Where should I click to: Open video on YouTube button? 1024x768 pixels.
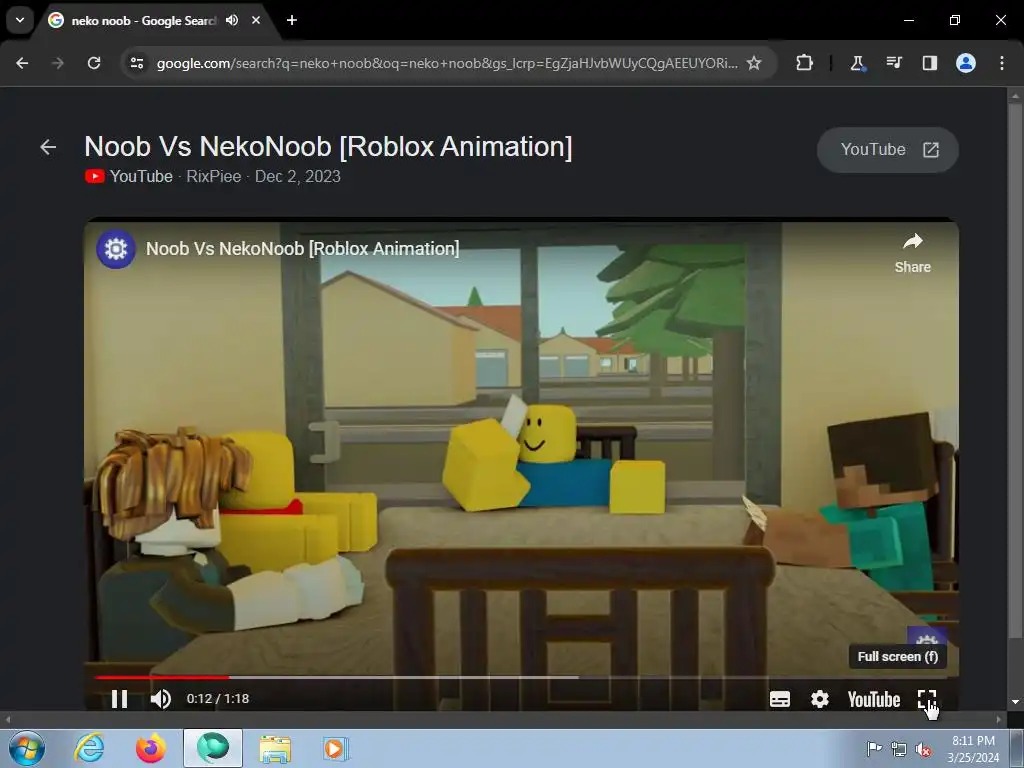(888, 150)
